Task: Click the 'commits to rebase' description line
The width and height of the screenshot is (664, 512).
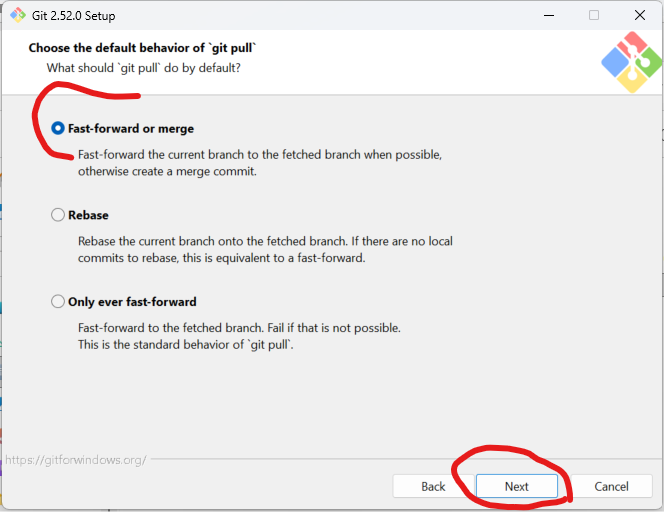Action: [221, 258]
